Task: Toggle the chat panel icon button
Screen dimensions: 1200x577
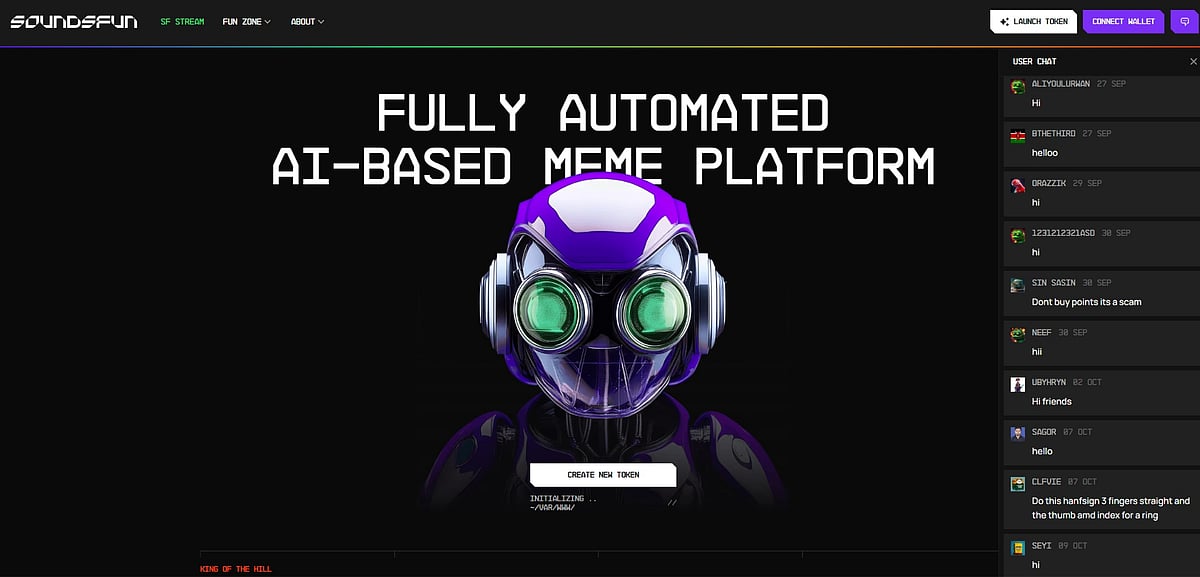Action: pyautogui.click(x=1184, y=21)
